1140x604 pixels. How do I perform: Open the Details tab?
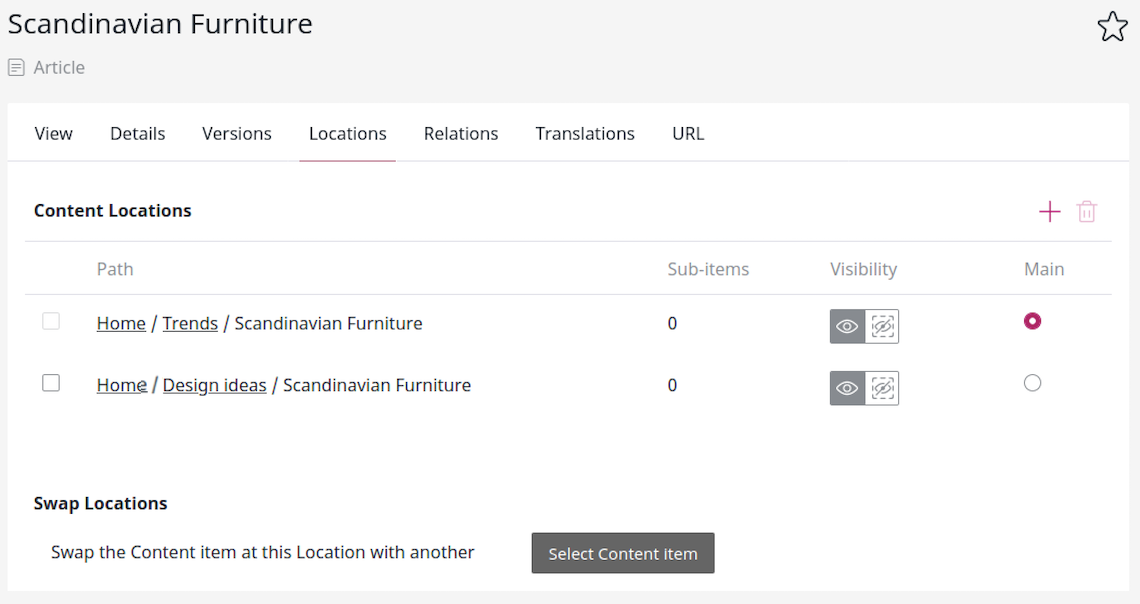(x=137, y=134)
